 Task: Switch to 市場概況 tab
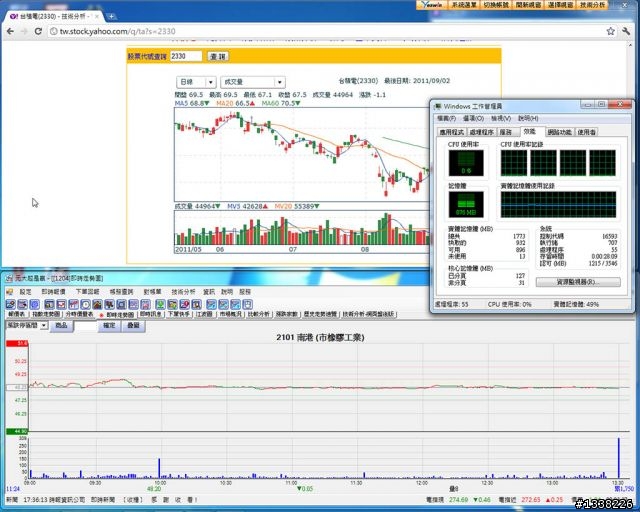(x=231, y=314)
